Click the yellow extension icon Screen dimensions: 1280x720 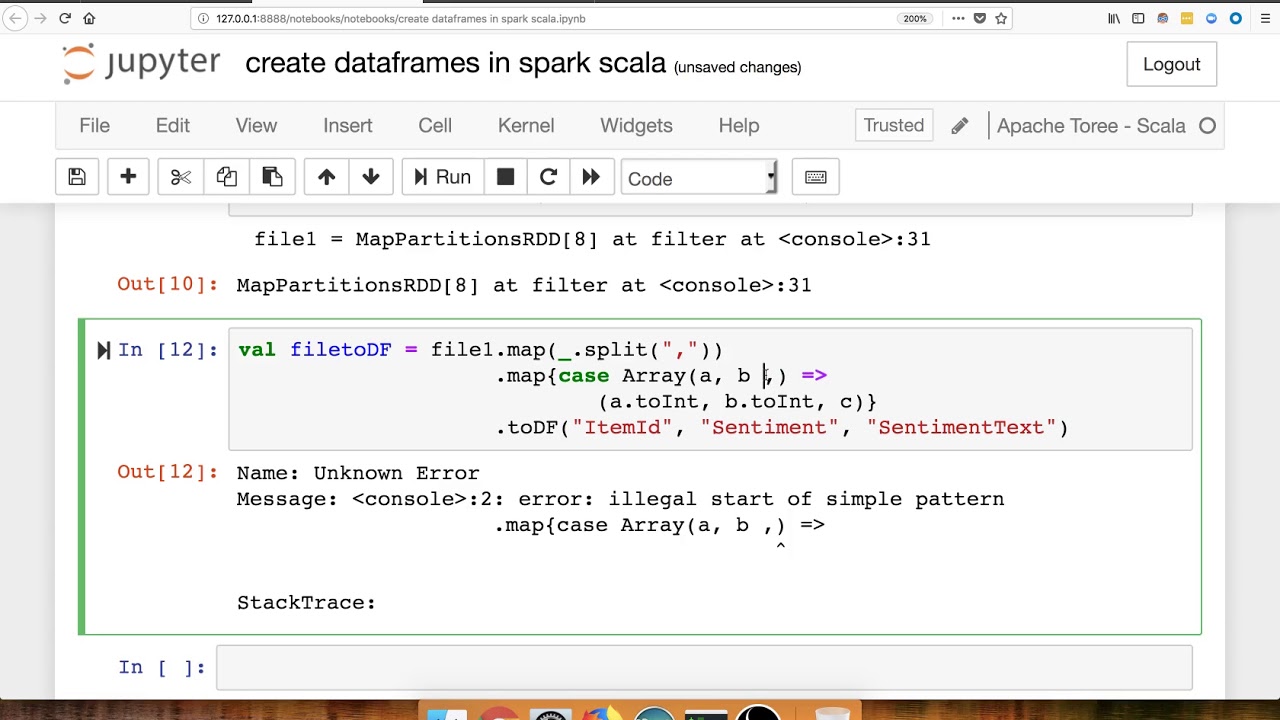1187,18
